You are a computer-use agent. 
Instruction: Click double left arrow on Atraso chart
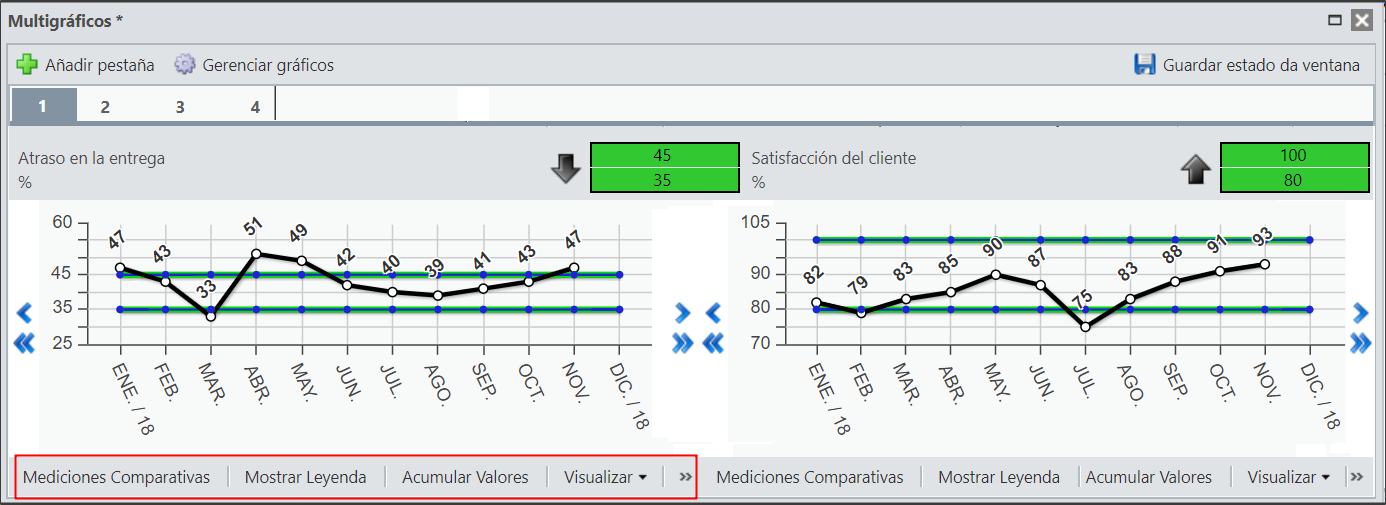(25, 343)
